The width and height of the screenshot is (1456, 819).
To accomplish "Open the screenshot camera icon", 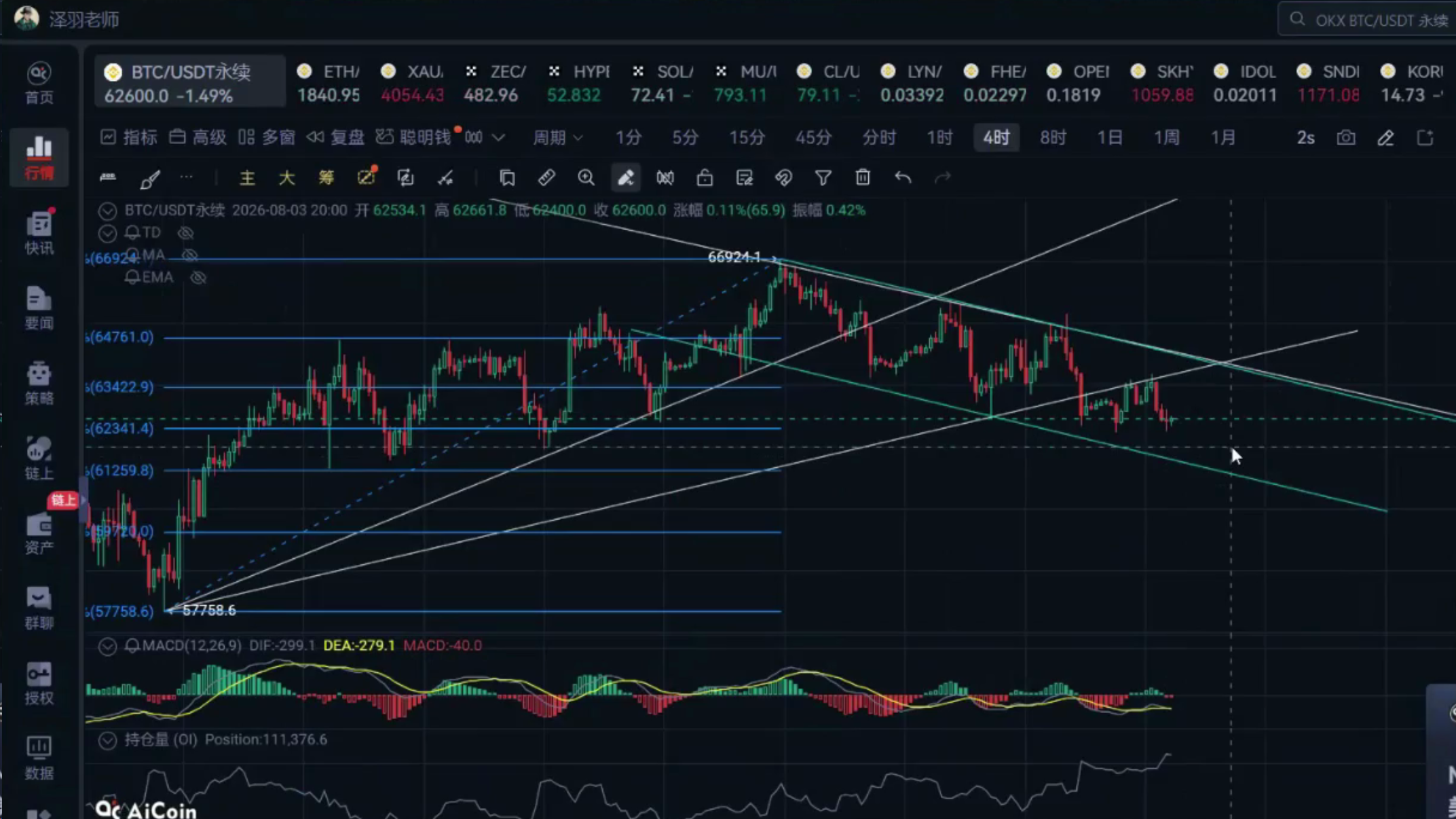I will coord(1346,138).
